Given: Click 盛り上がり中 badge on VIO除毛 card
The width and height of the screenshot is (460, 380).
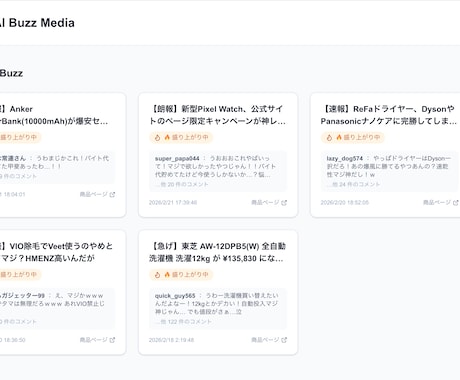Looking at the screenshot, I should pos(20,275).
